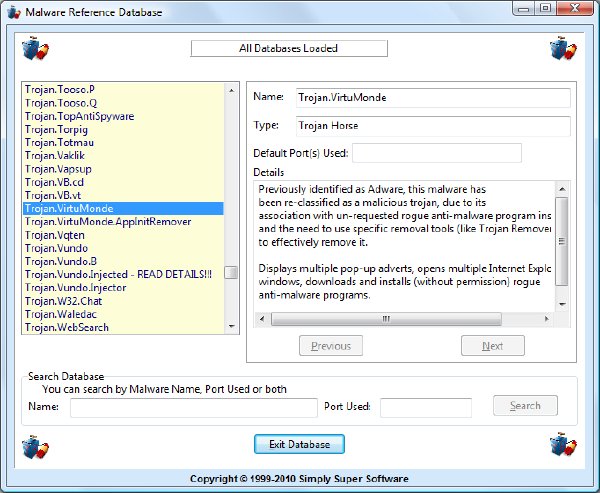
Task: Select Trojan.Vundo.B entry
Action: (x=123, y=261)
